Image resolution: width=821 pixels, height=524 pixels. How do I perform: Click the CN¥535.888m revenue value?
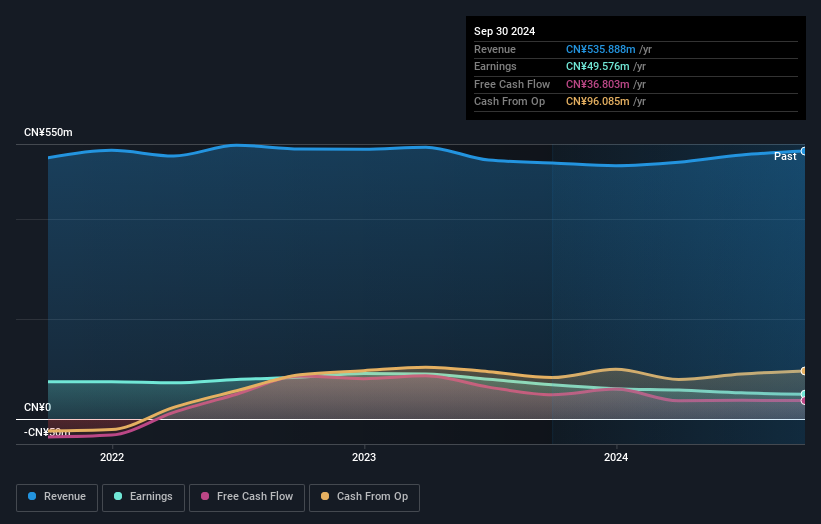click(601, 49)
